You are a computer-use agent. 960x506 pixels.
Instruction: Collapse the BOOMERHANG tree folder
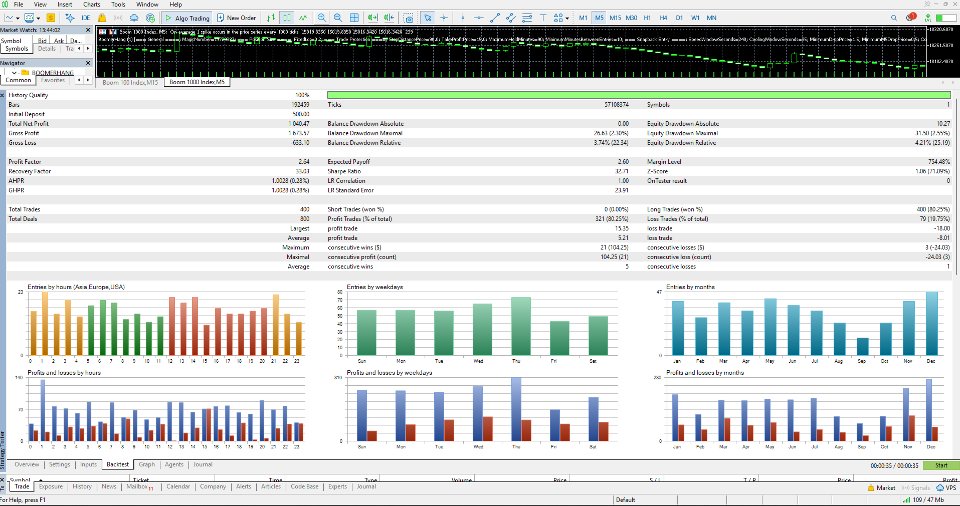point(13,72)
